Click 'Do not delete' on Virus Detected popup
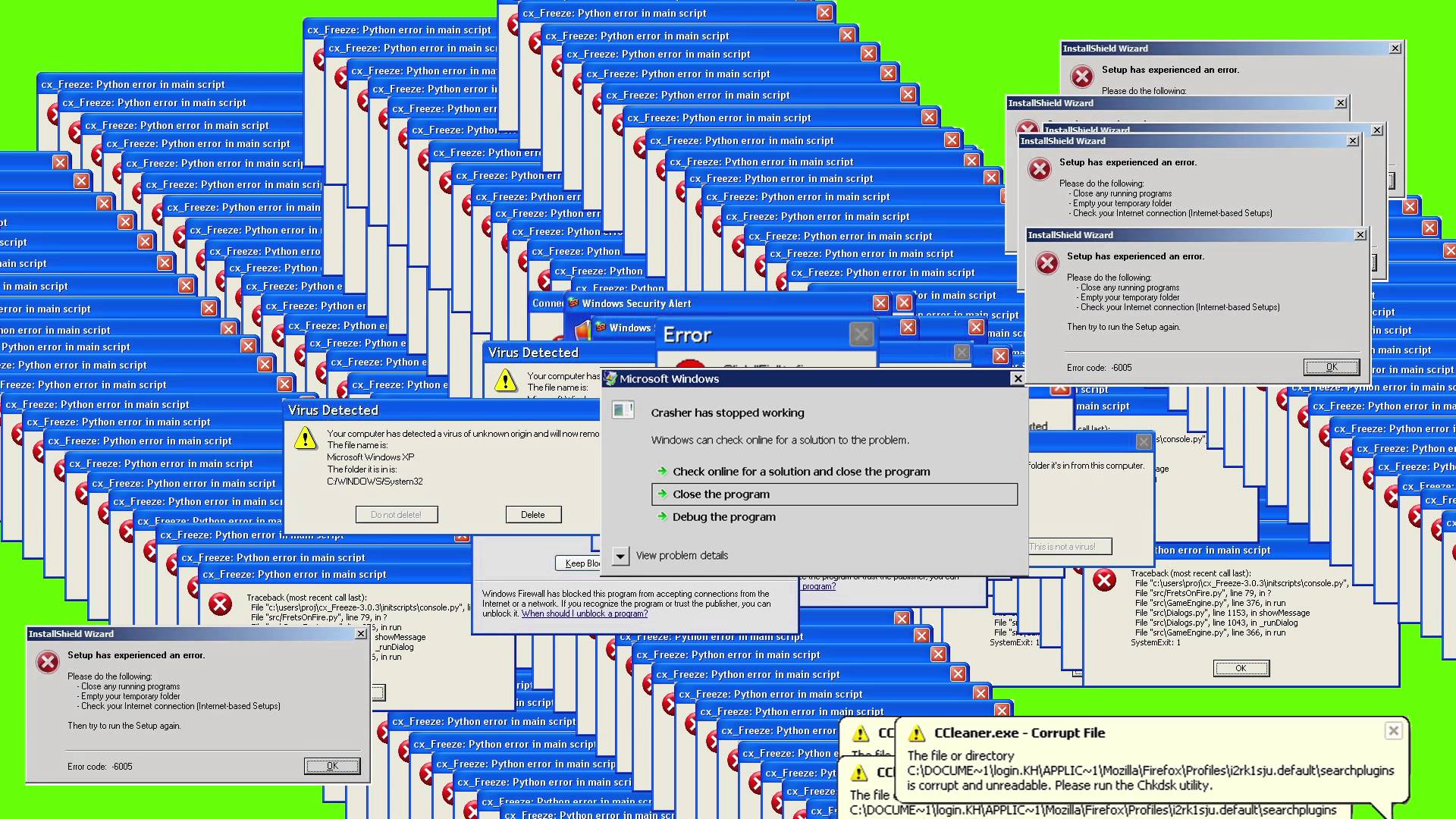Screen dimensions: 1456x819 pos(396,514)
